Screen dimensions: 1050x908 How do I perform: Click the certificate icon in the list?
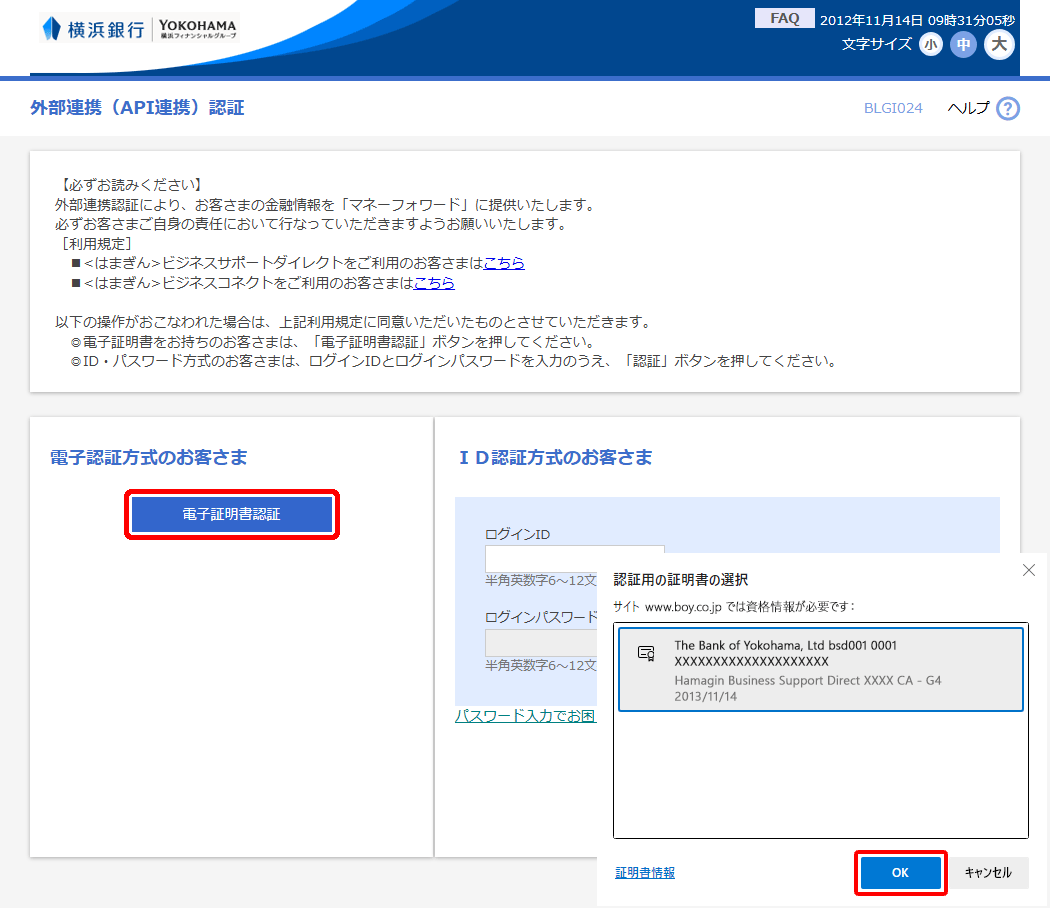[x=646, y=653]
